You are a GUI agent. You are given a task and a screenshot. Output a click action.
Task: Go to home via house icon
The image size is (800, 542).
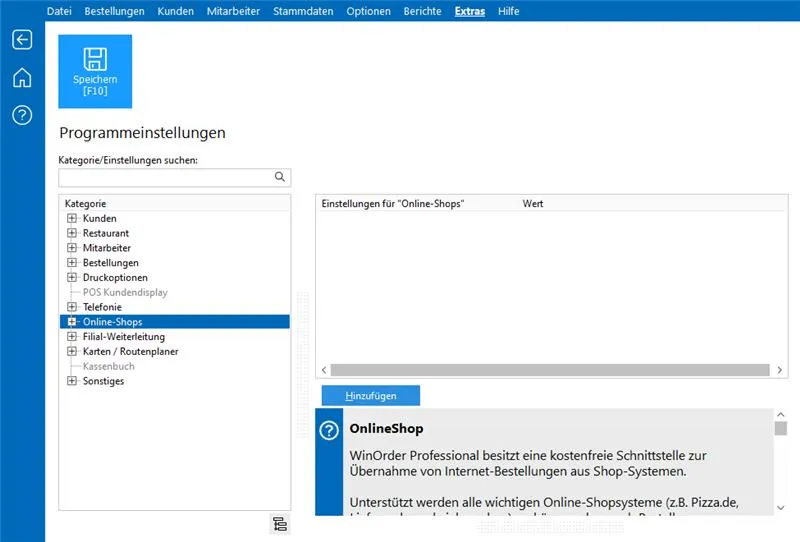click(22, 78)
